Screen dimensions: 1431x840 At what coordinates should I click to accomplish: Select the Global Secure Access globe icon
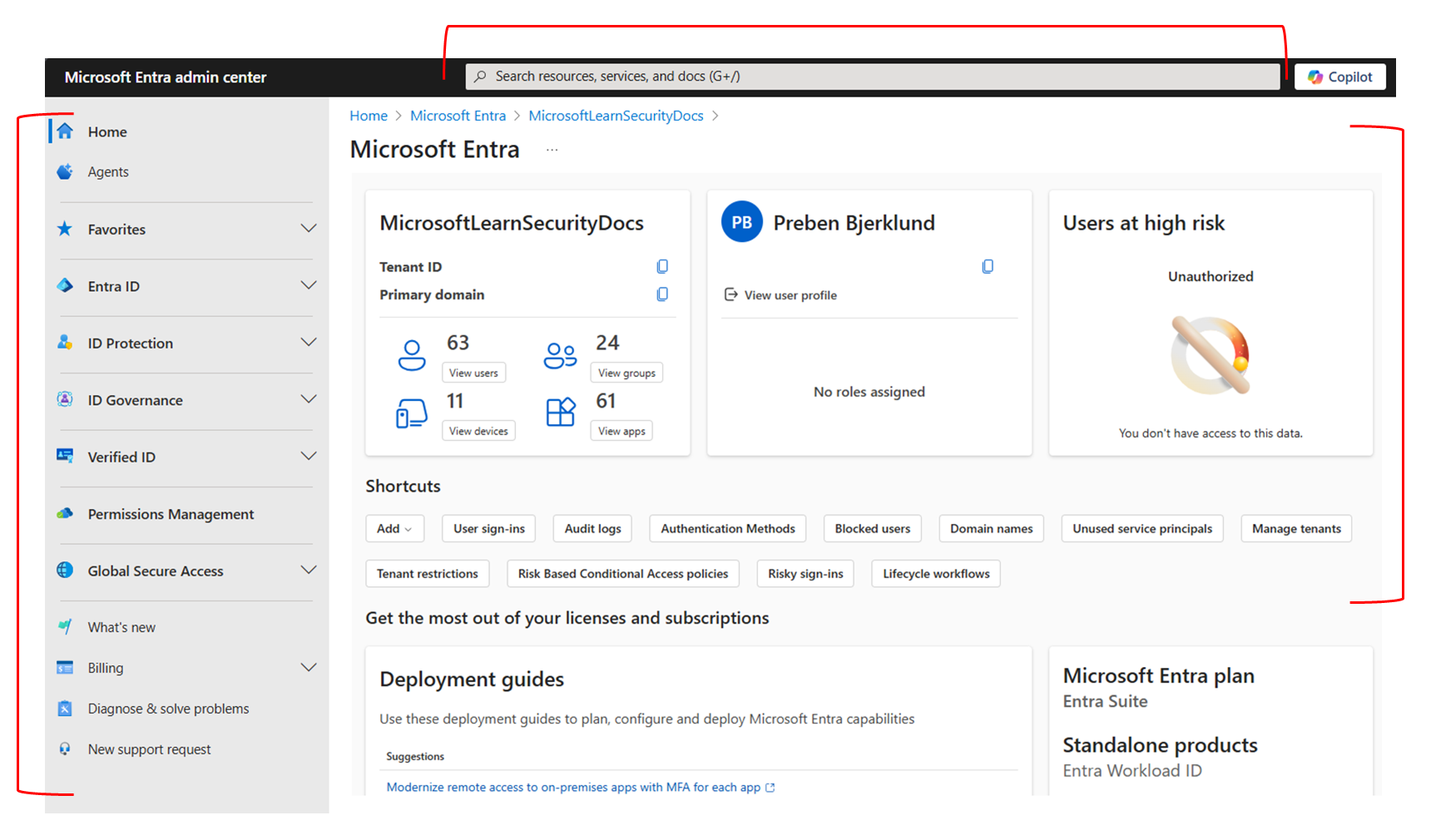64,571
